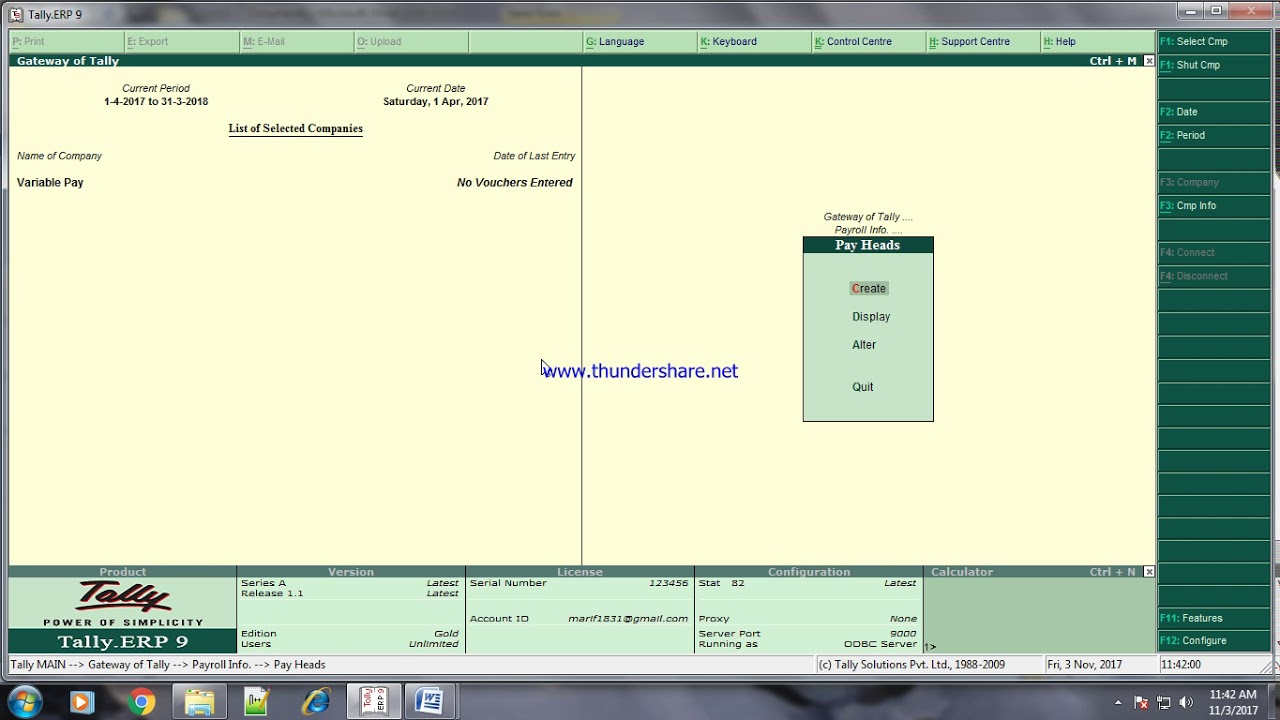1280x720 pixels.
Task: Switch to Microsoft Word in the taskbar
Action: click(430, 702)
